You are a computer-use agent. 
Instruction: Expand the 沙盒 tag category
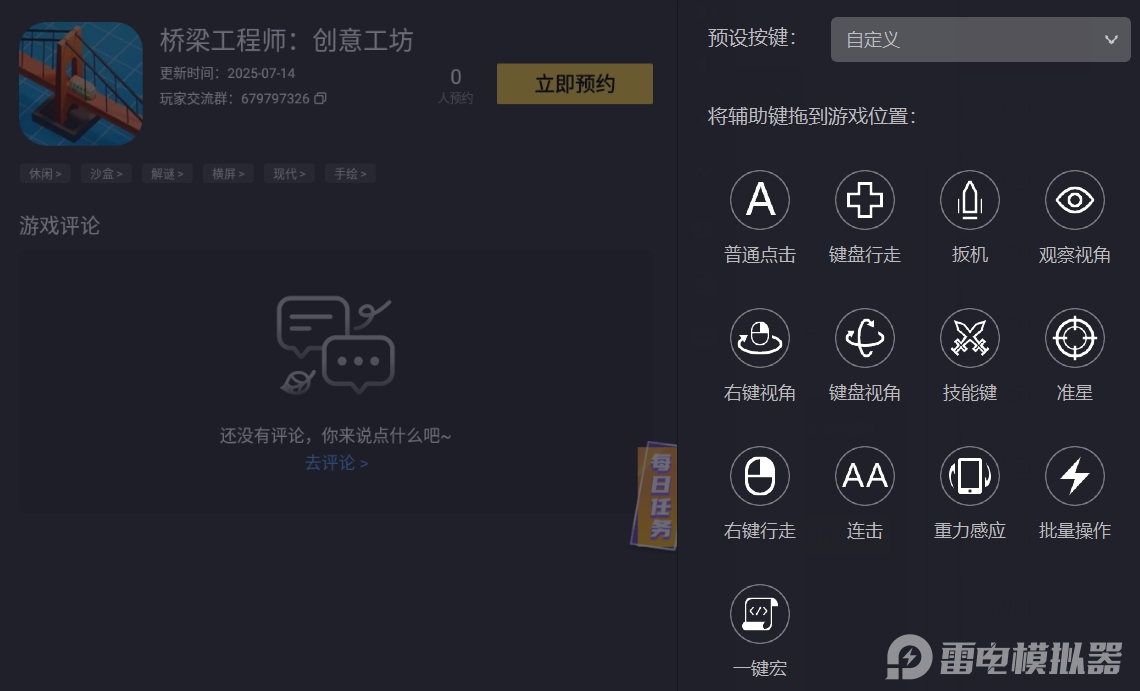105,173
